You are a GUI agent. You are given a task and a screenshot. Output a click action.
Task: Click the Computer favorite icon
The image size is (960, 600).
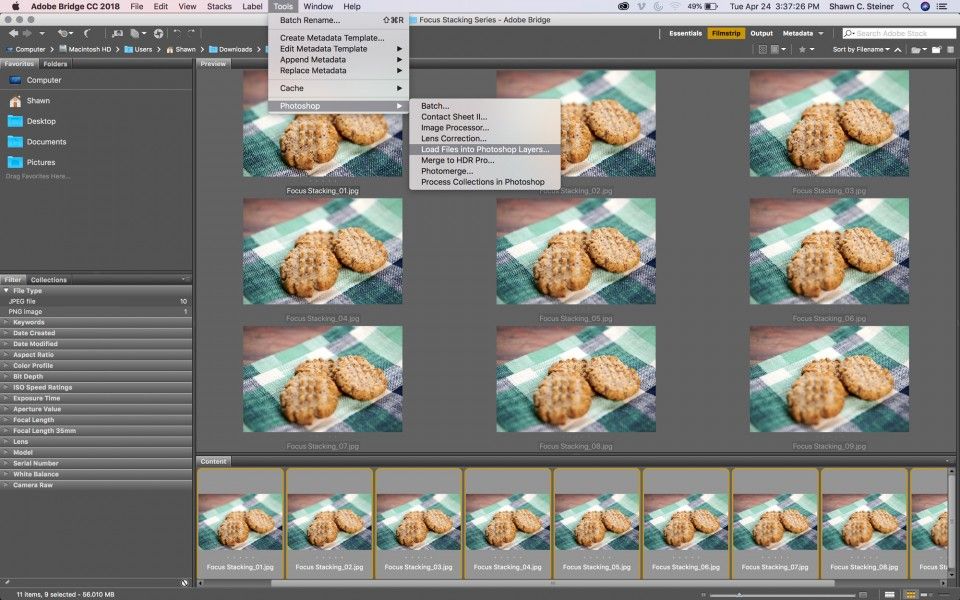point(15,80)
